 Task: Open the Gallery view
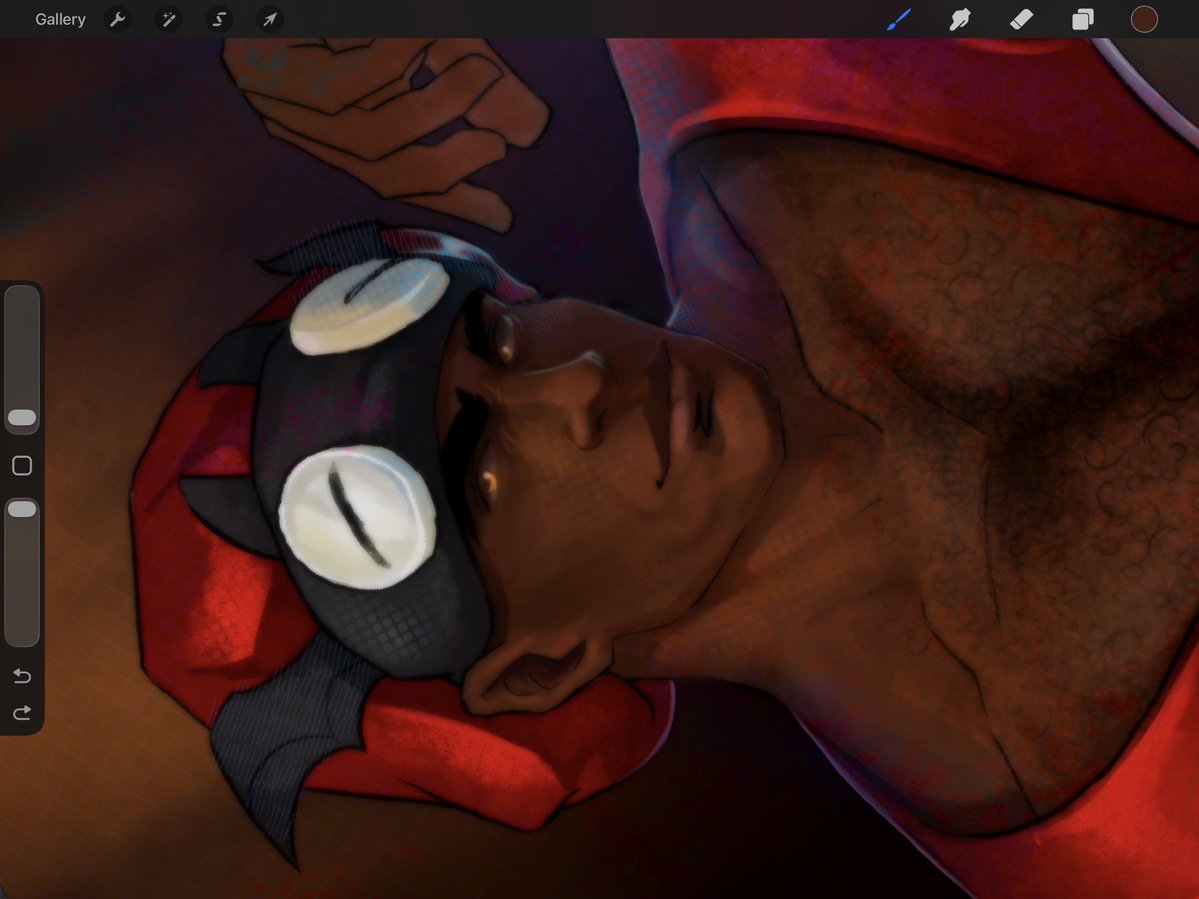tap(60, 19)
